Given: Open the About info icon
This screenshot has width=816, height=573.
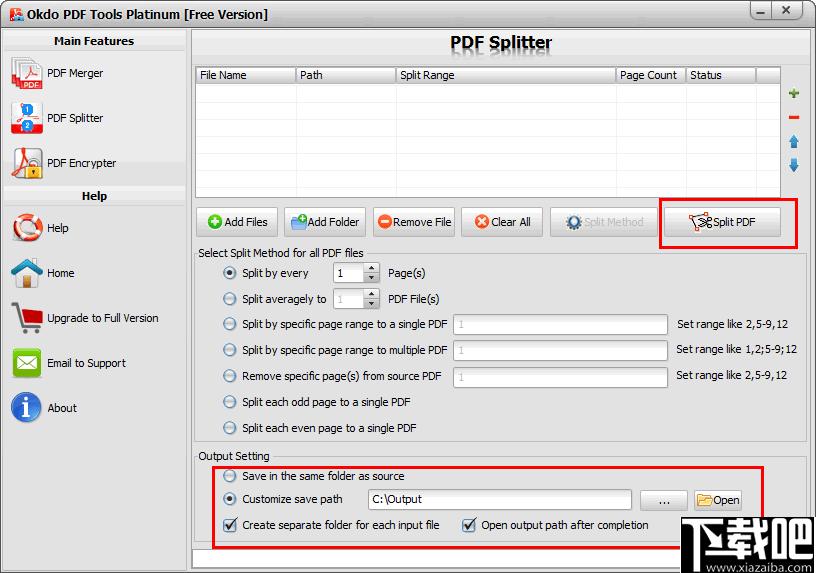Looking at the screenshot, I should 26,408.
